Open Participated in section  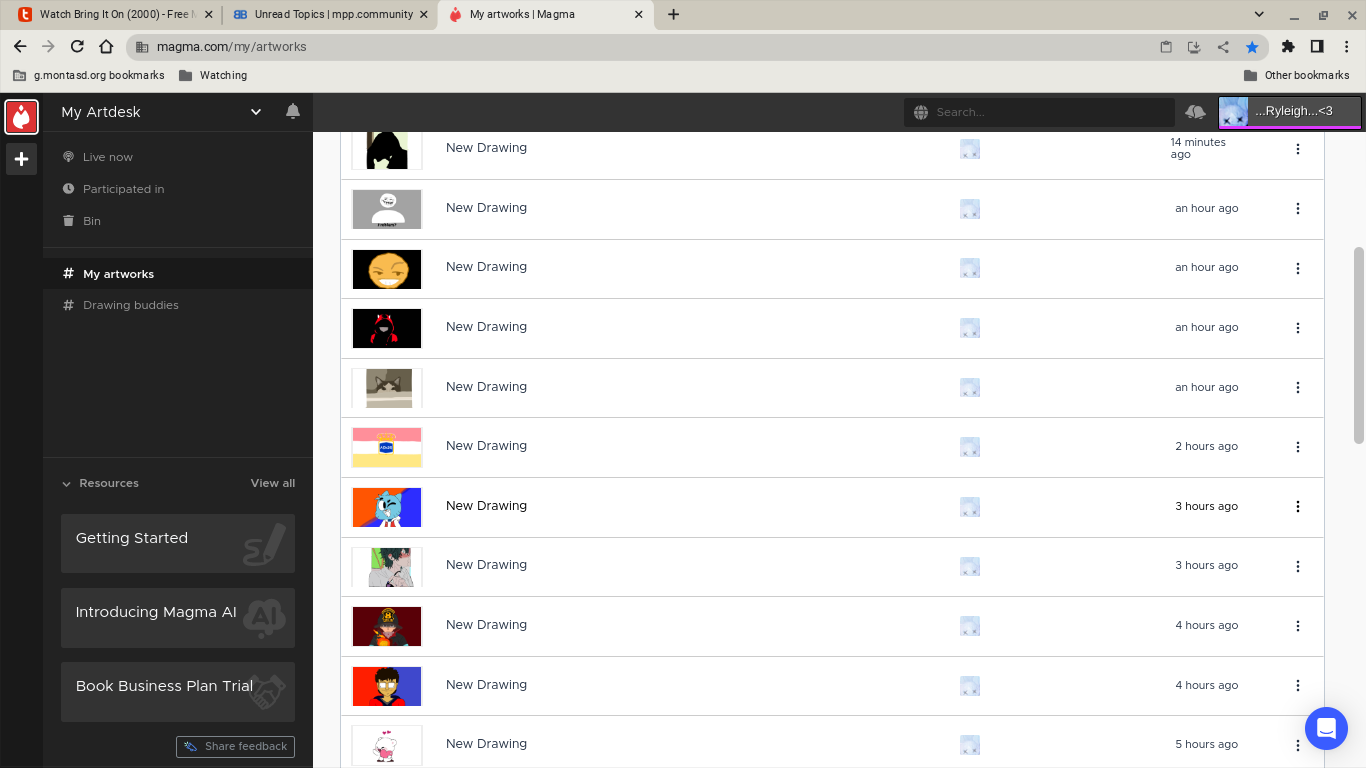click(123, 189)
